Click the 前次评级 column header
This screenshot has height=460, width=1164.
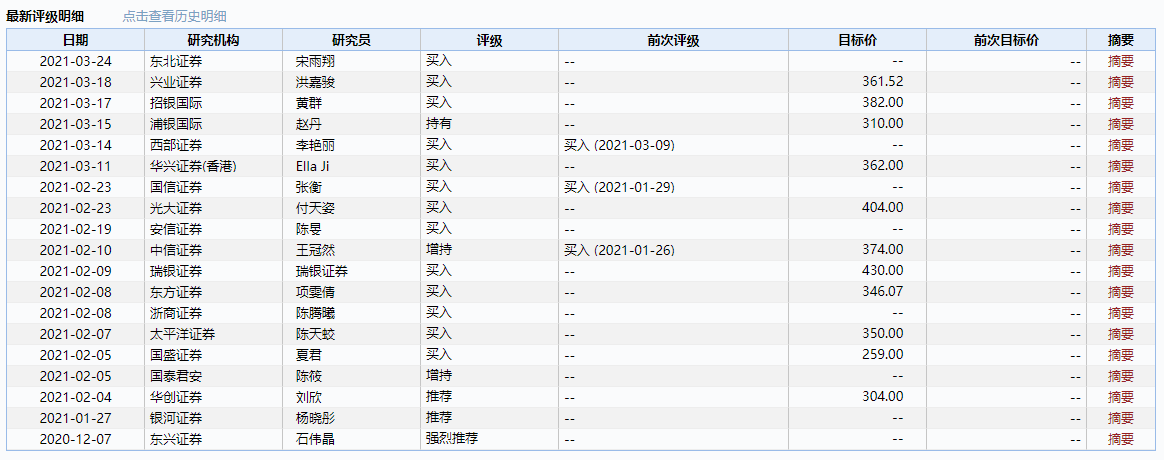coord(673,40)
